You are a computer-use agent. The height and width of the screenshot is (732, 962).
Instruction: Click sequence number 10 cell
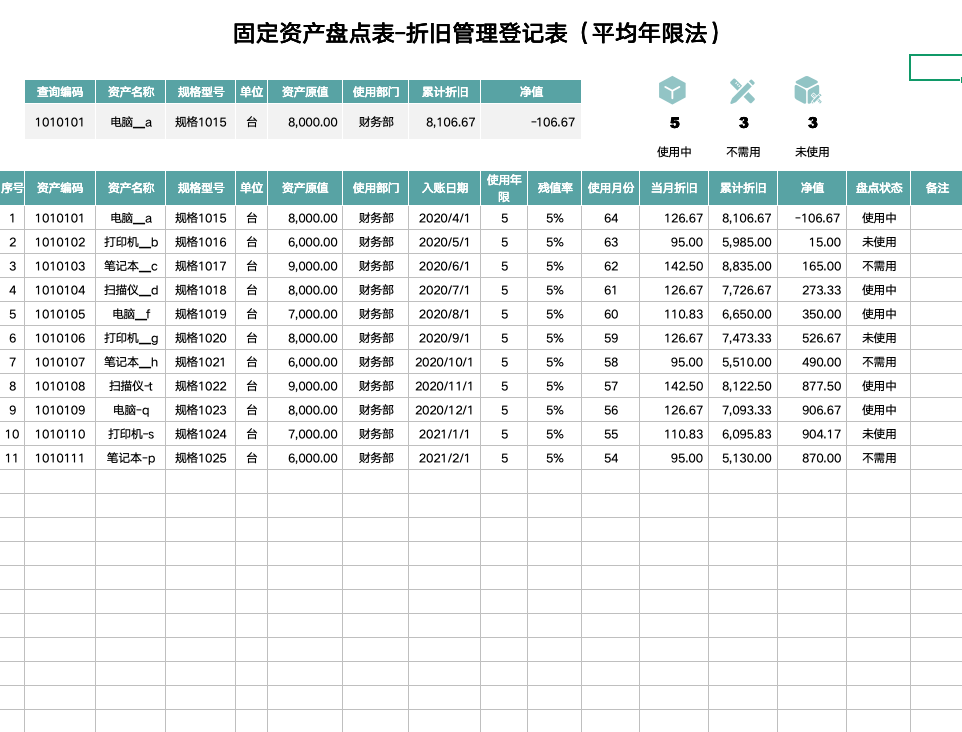(x=12, y=434)
